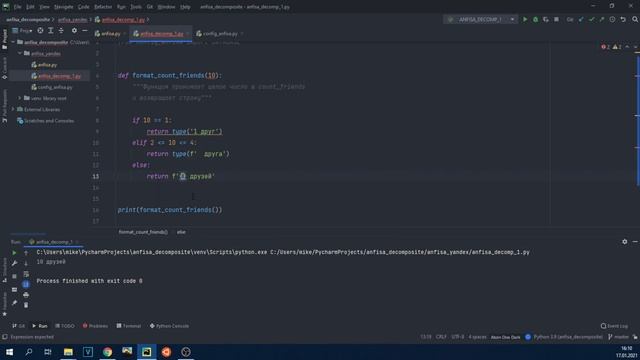Click the wrench icon in the Run panel
Viewport: 640px width, 360px height.
(x=14, y=264)
